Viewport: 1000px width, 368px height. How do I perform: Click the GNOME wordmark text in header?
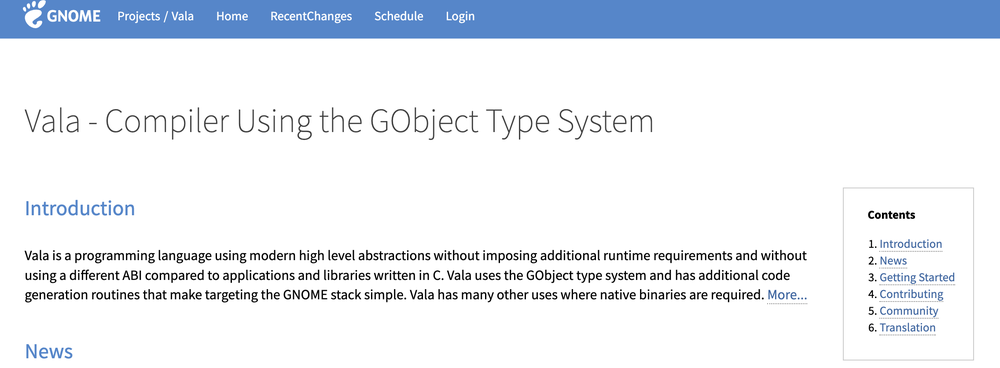73,17
